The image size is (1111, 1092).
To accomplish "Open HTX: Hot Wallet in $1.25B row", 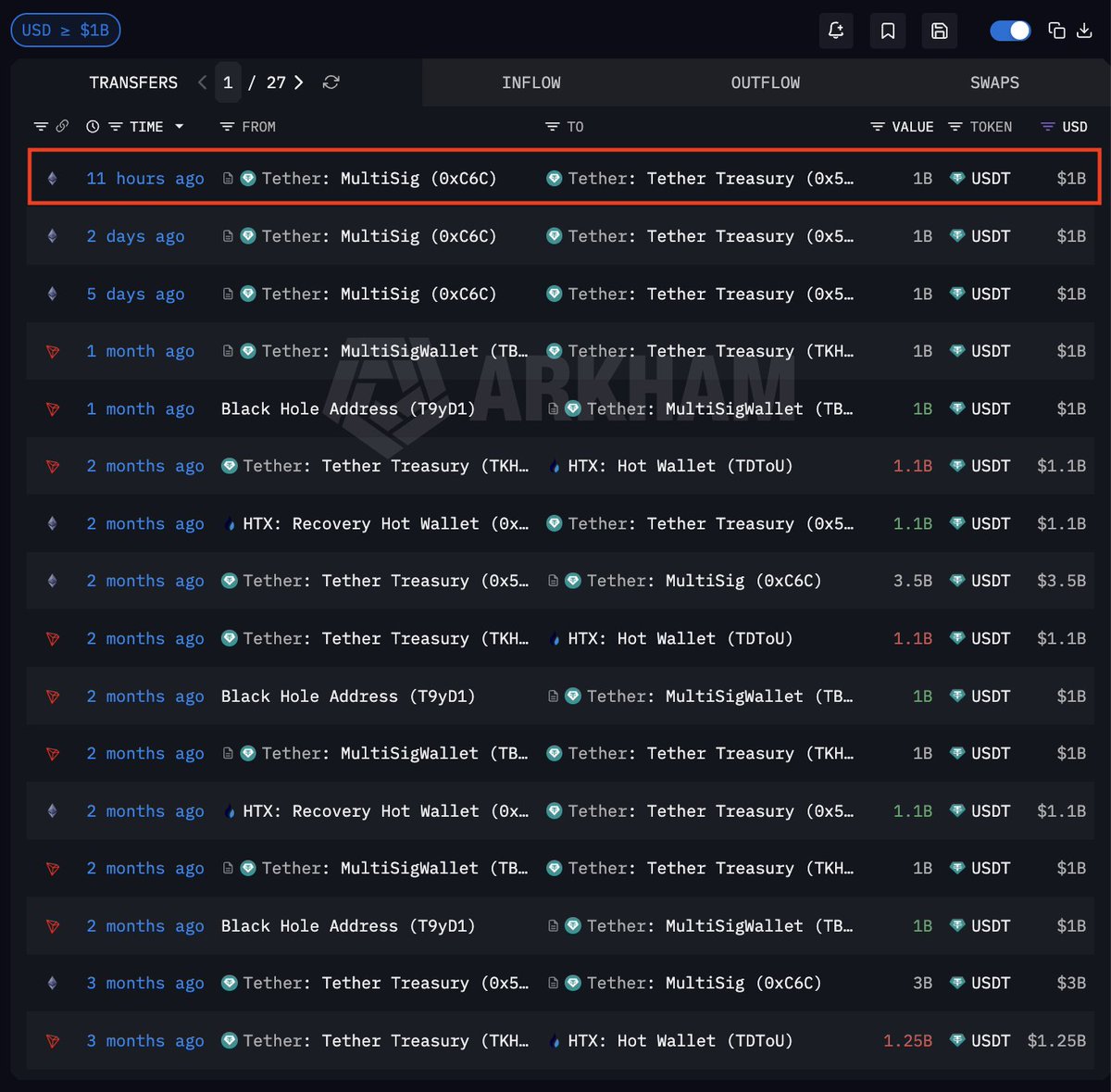I will pos(680,1041).
